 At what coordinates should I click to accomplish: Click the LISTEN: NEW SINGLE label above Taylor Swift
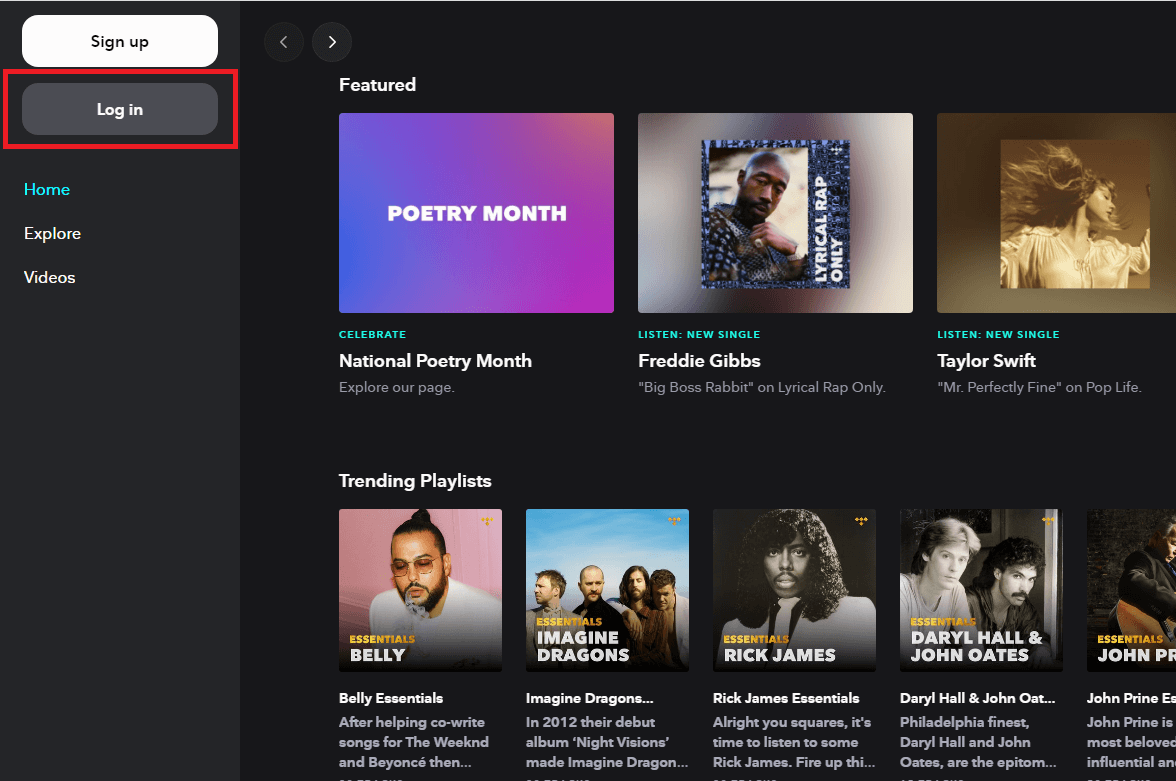[x=998, y=335]
